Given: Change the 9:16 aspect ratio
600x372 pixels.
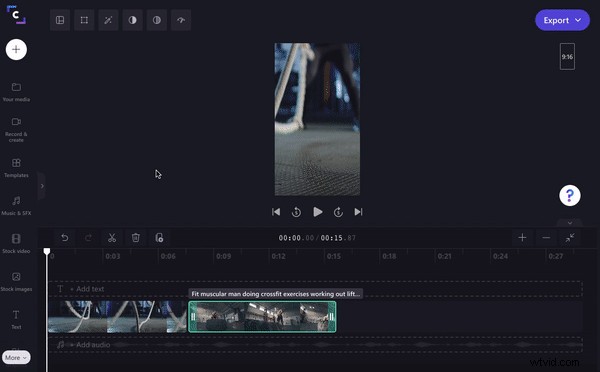Looking at the screenshot, I should click(567, 57).
